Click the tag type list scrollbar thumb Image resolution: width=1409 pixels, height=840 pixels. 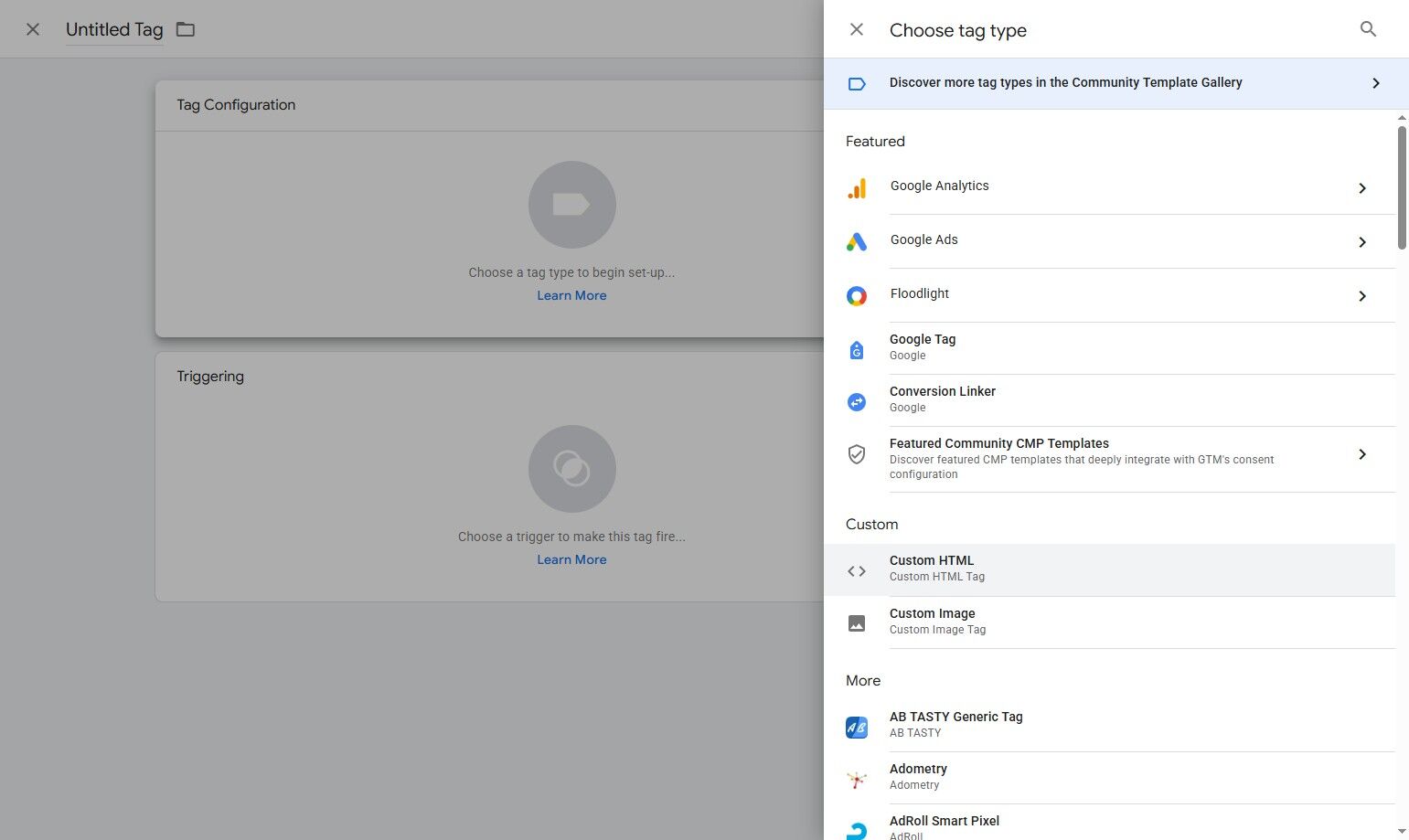click(1402, 187)
